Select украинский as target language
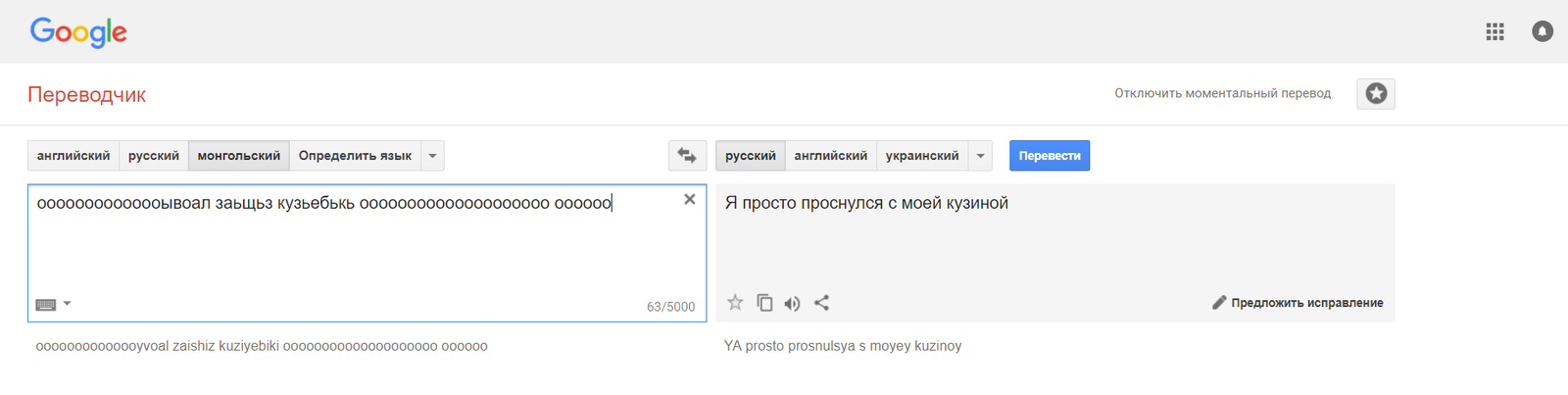Image resolution: width=1568 pixels, height=395 pixels. (922, 156)
